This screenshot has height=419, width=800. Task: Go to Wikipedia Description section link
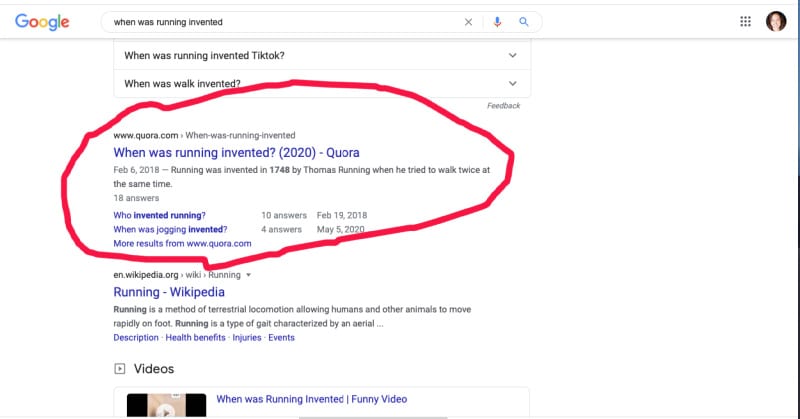point(136,337)
